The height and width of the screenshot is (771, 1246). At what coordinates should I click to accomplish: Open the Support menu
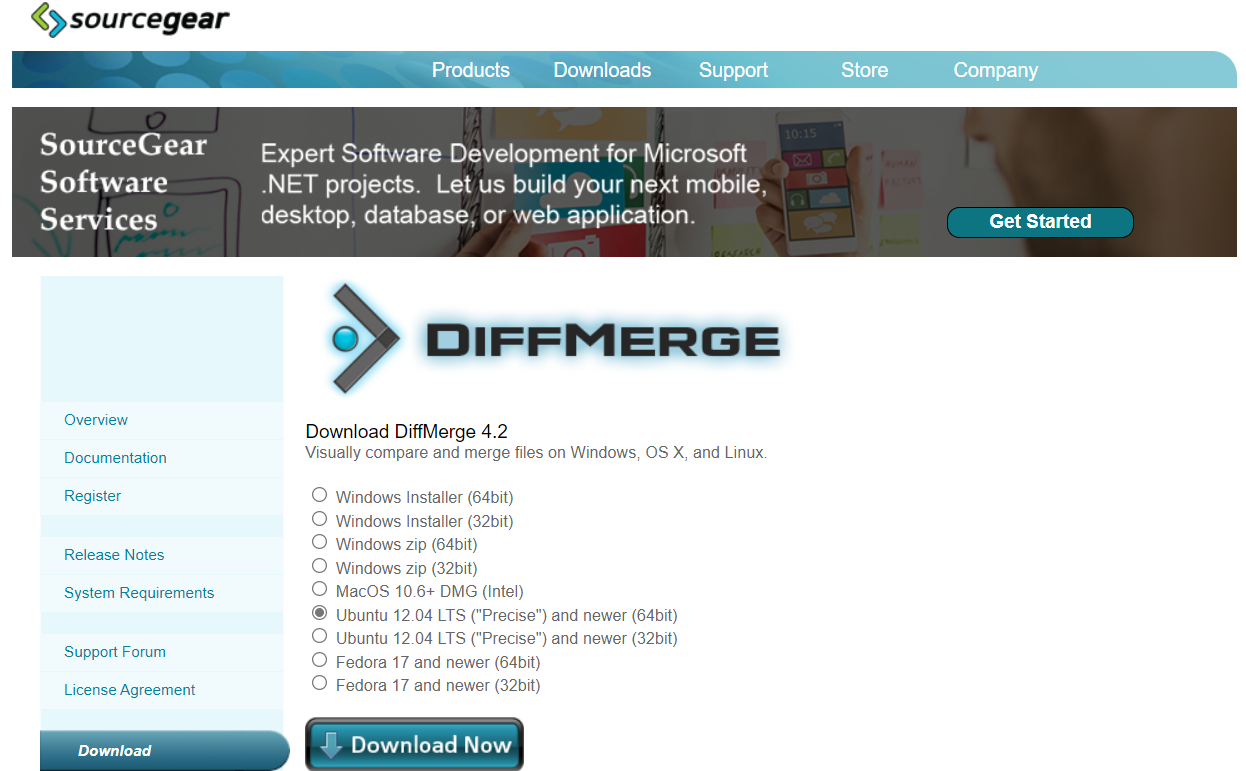734,70
